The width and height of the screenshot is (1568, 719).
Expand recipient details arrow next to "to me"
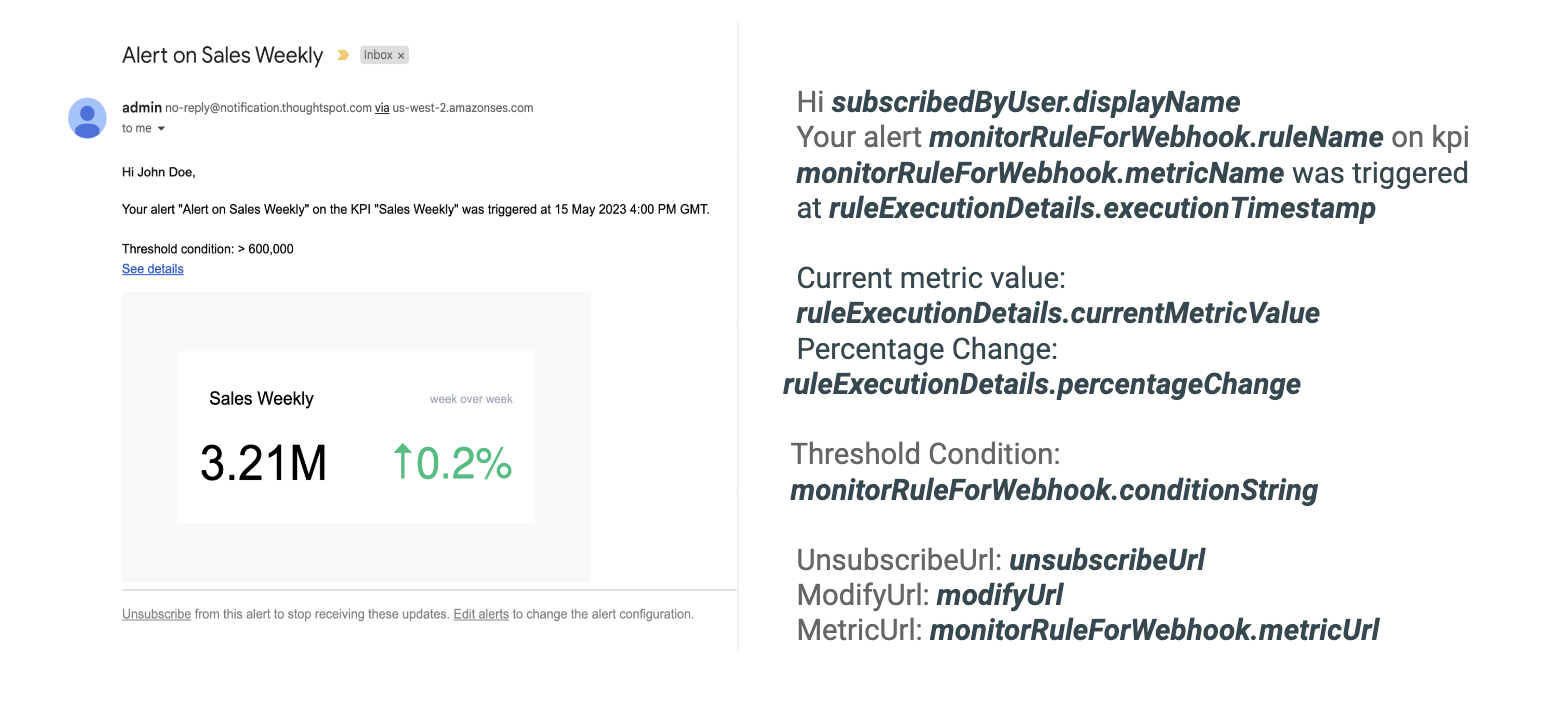coord(161,129)
